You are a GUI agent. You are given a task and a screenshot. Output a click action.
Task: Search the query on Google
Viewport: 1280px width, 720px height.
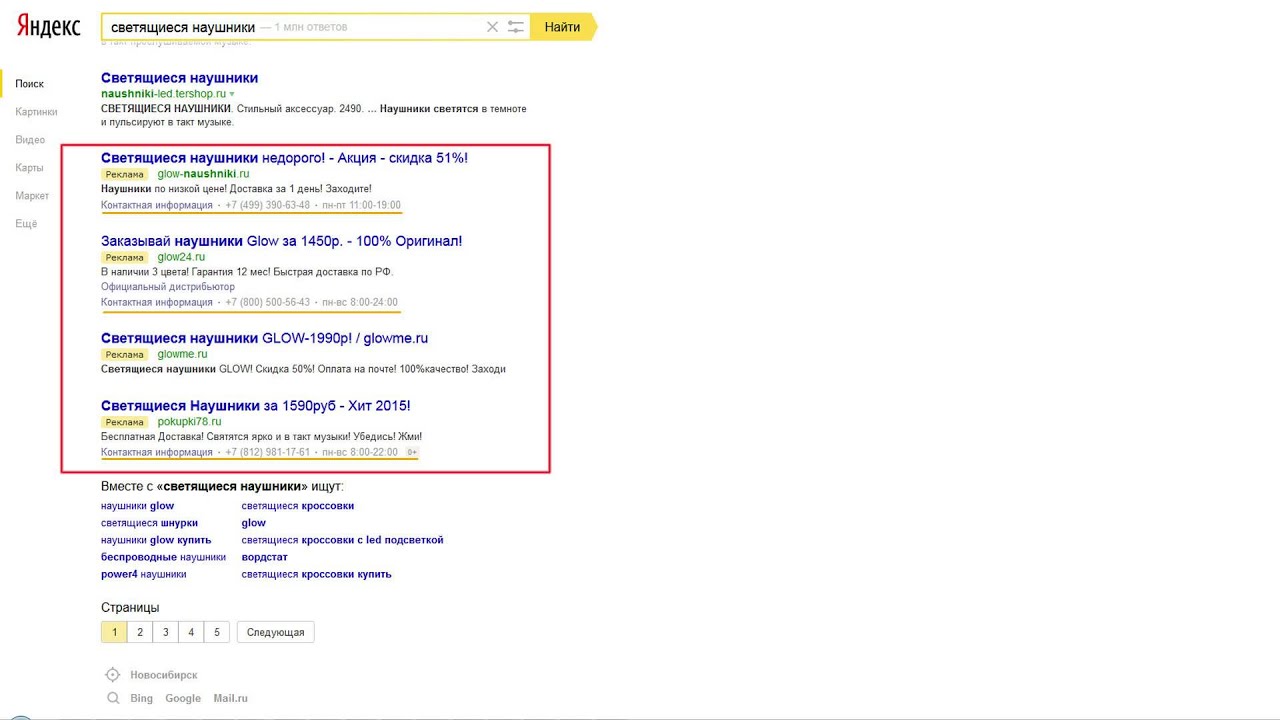(183, 698)
